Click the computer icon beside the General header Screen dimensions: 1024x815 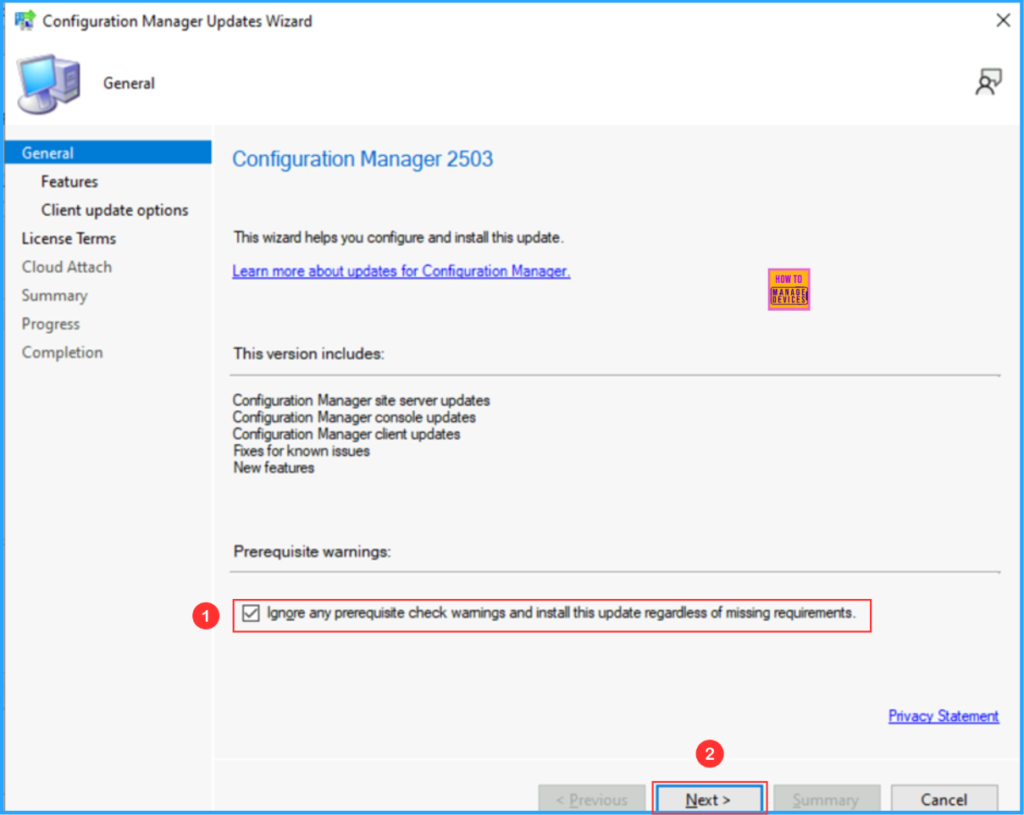point(48,84)
